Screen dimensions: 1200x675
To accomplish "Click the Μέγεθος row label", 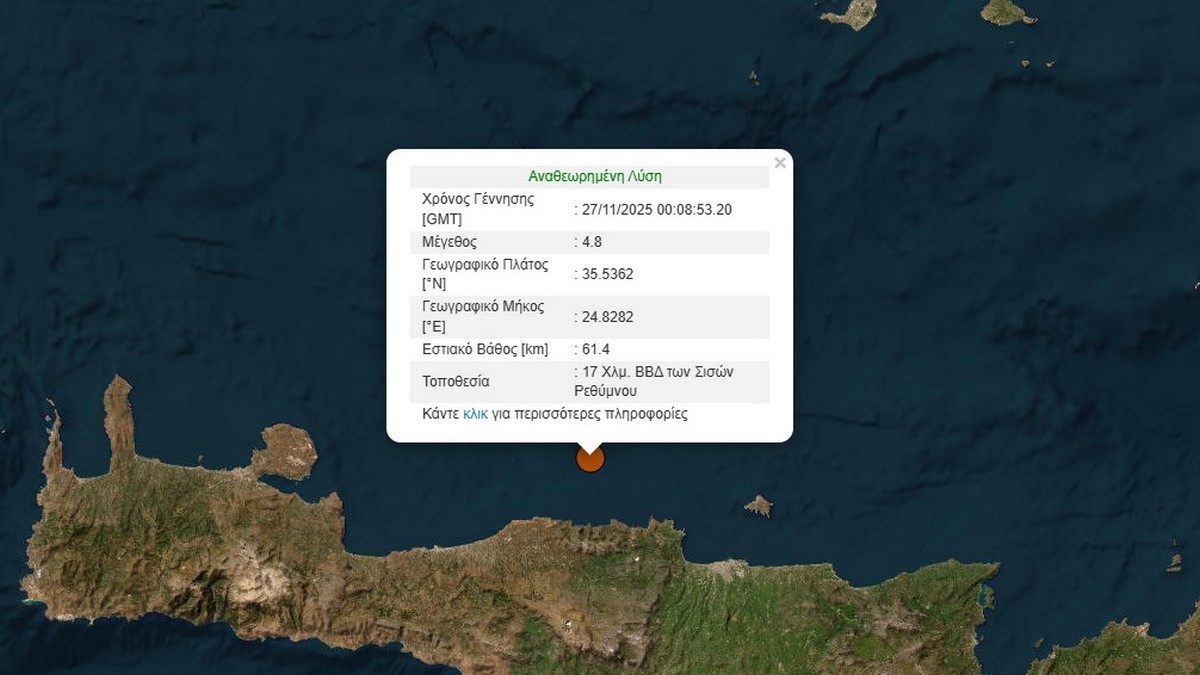I will 449,242.
